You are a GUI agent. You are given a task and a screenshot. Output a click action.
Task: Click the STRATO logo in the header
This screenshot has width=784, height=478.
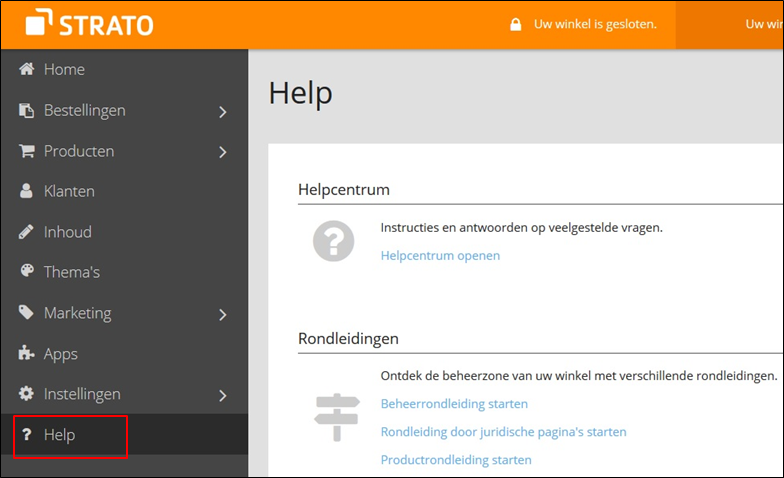coord(90,23)
